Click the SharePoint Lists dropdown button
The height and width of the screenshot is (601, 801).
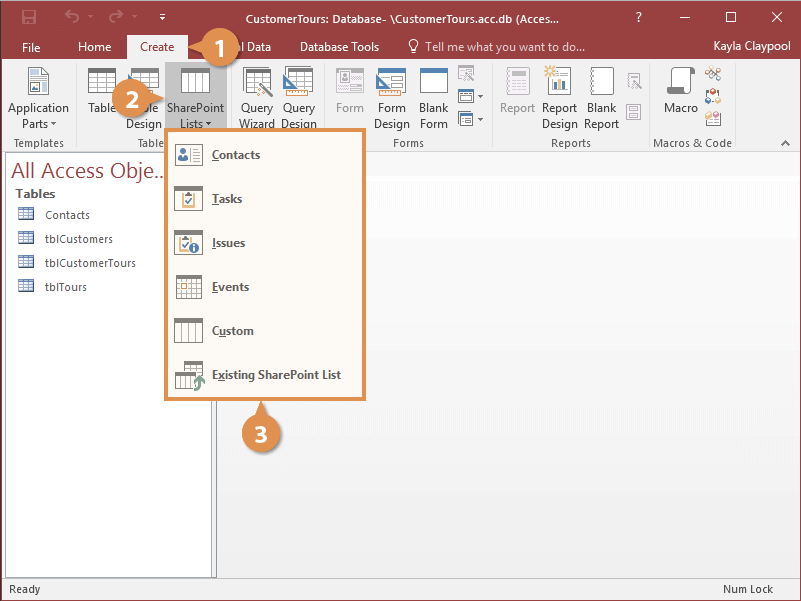(195, 98)
